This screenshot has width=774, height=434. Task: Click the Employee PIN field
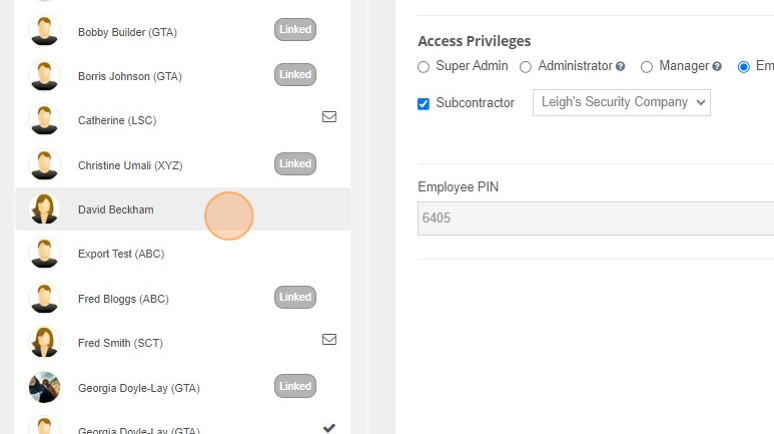click(x=596, y=218)
